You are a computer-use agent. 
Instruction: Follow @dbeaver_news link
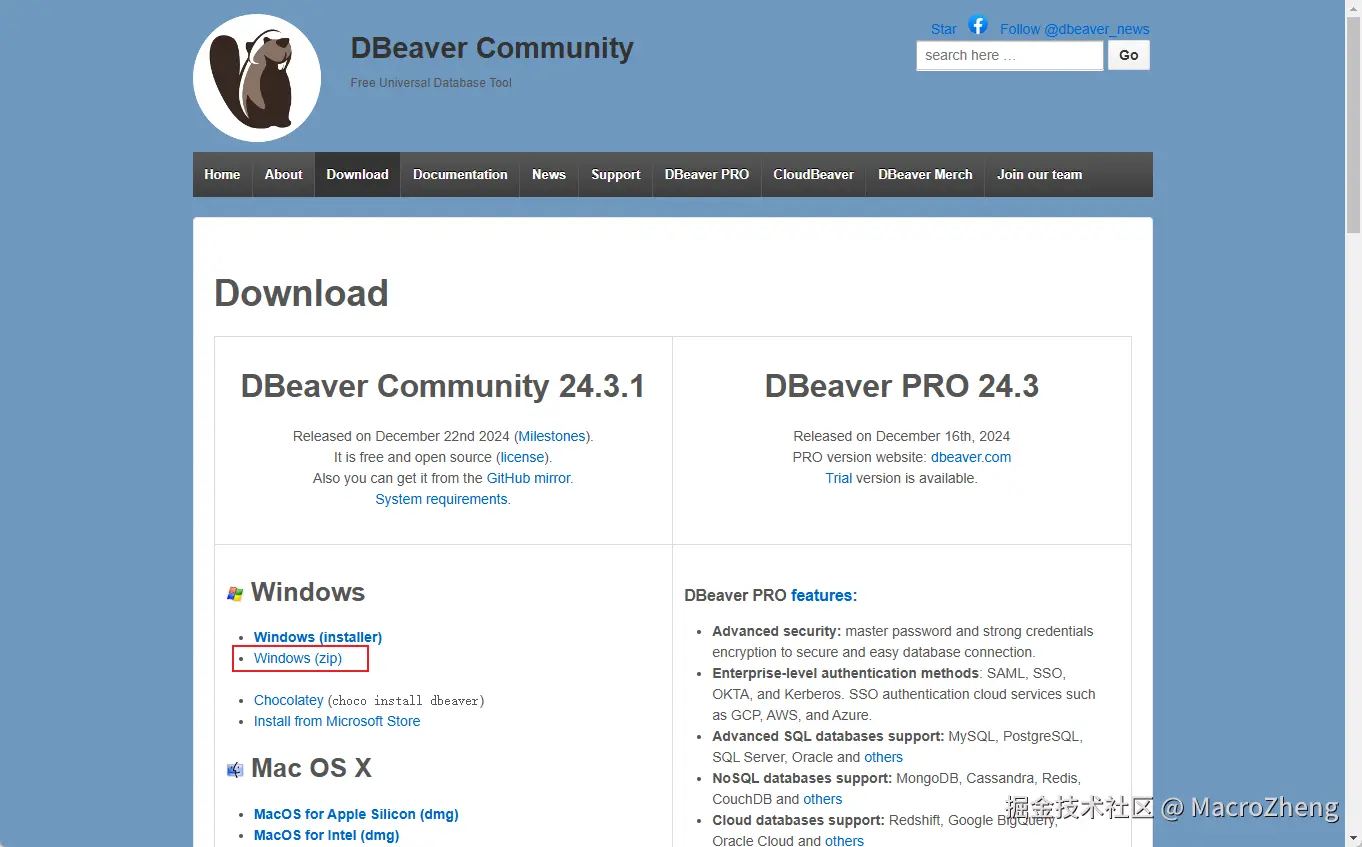pos(1074,29)
